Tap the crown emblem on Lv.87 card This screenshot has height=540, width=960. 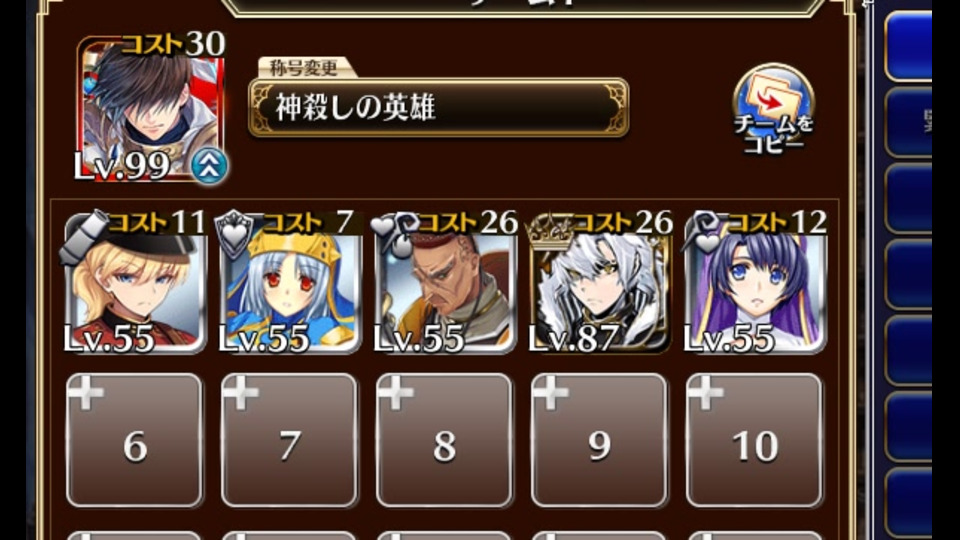click(x=551, y=230)
